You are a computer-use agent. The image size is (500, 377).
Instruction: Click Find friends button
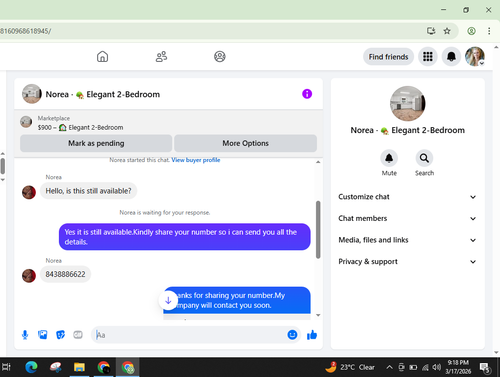point(388,57)
